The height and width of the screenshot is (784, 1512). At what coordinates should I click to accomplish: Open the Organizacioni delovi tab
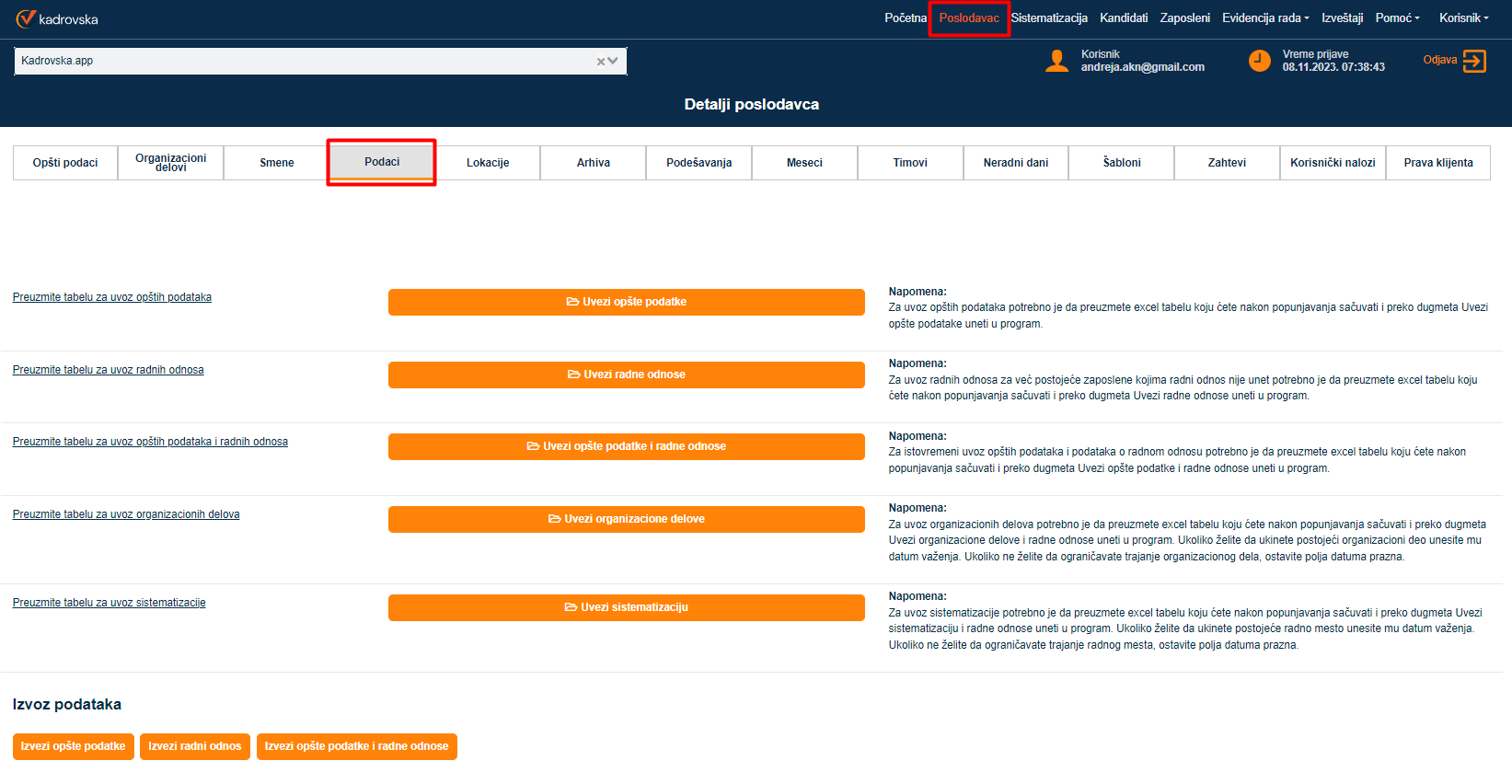tap(170, 163)
